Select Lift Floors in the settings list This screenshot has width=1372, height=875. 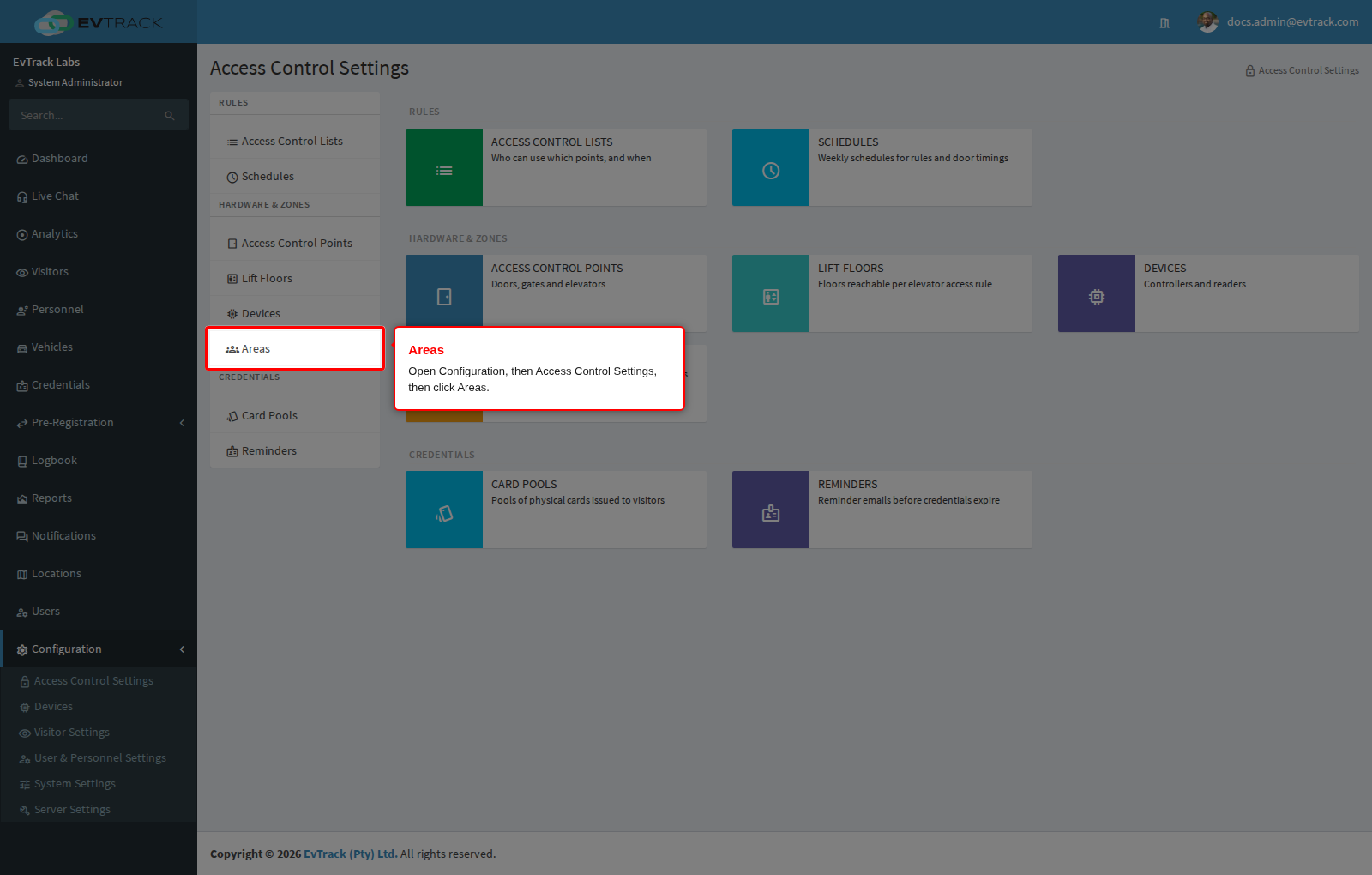295,279
